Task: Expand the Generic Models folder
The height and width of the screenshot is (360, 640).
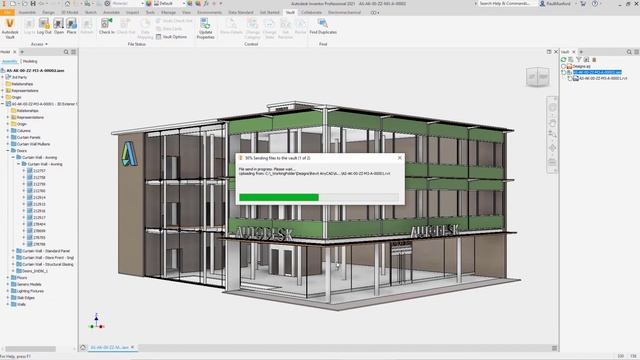Action: 8,284
